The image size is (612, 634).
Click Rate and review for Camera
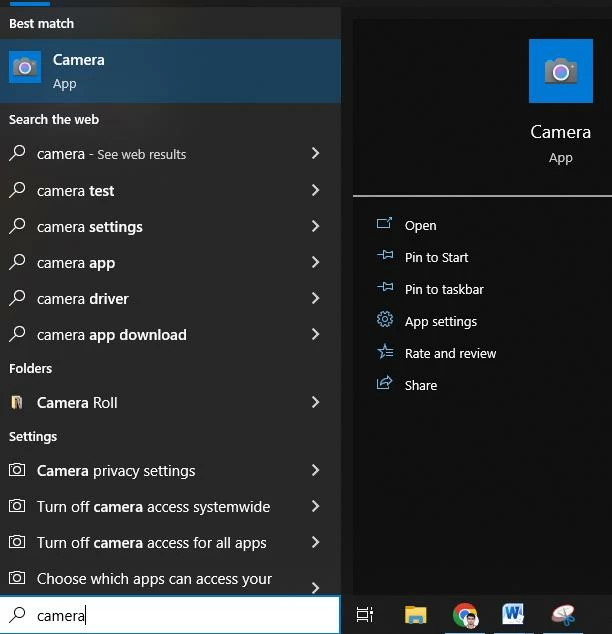[x=450, y=354]
